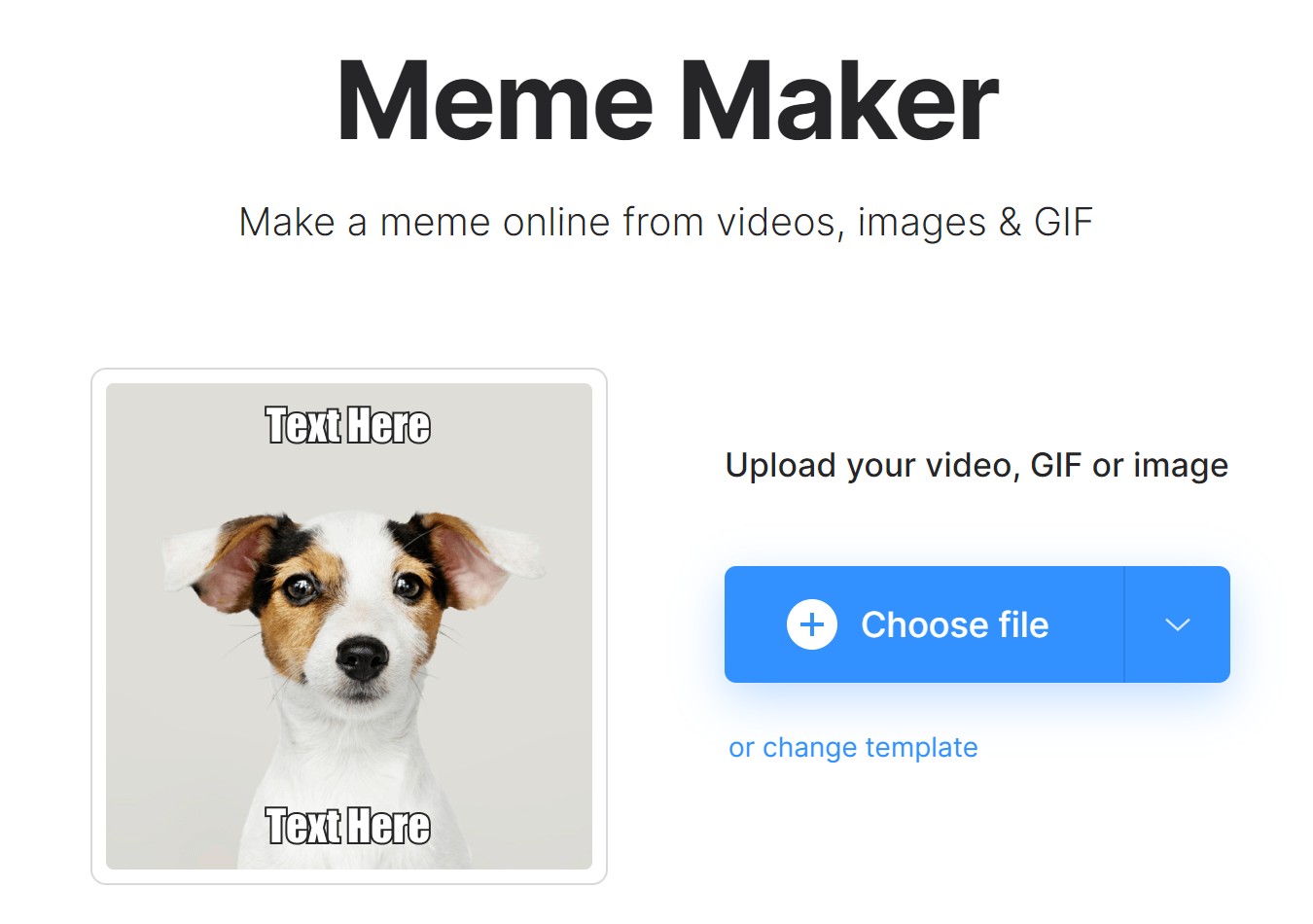Select the bottom 'Text Here' caption
This screenshot has width=1313, height=924.
(348, 826)
